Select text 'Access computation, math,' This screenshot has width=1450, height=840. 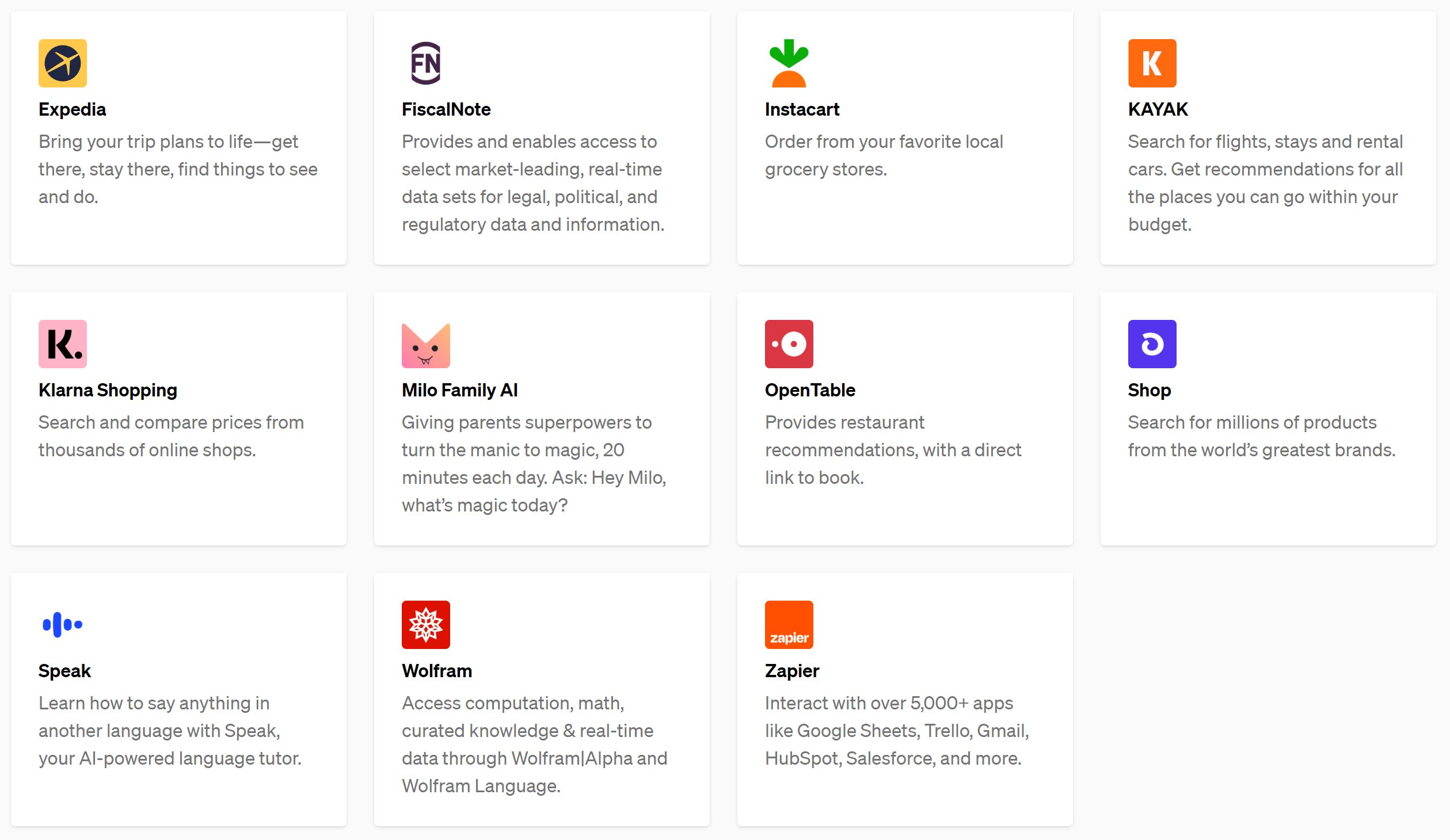point(513,703)
